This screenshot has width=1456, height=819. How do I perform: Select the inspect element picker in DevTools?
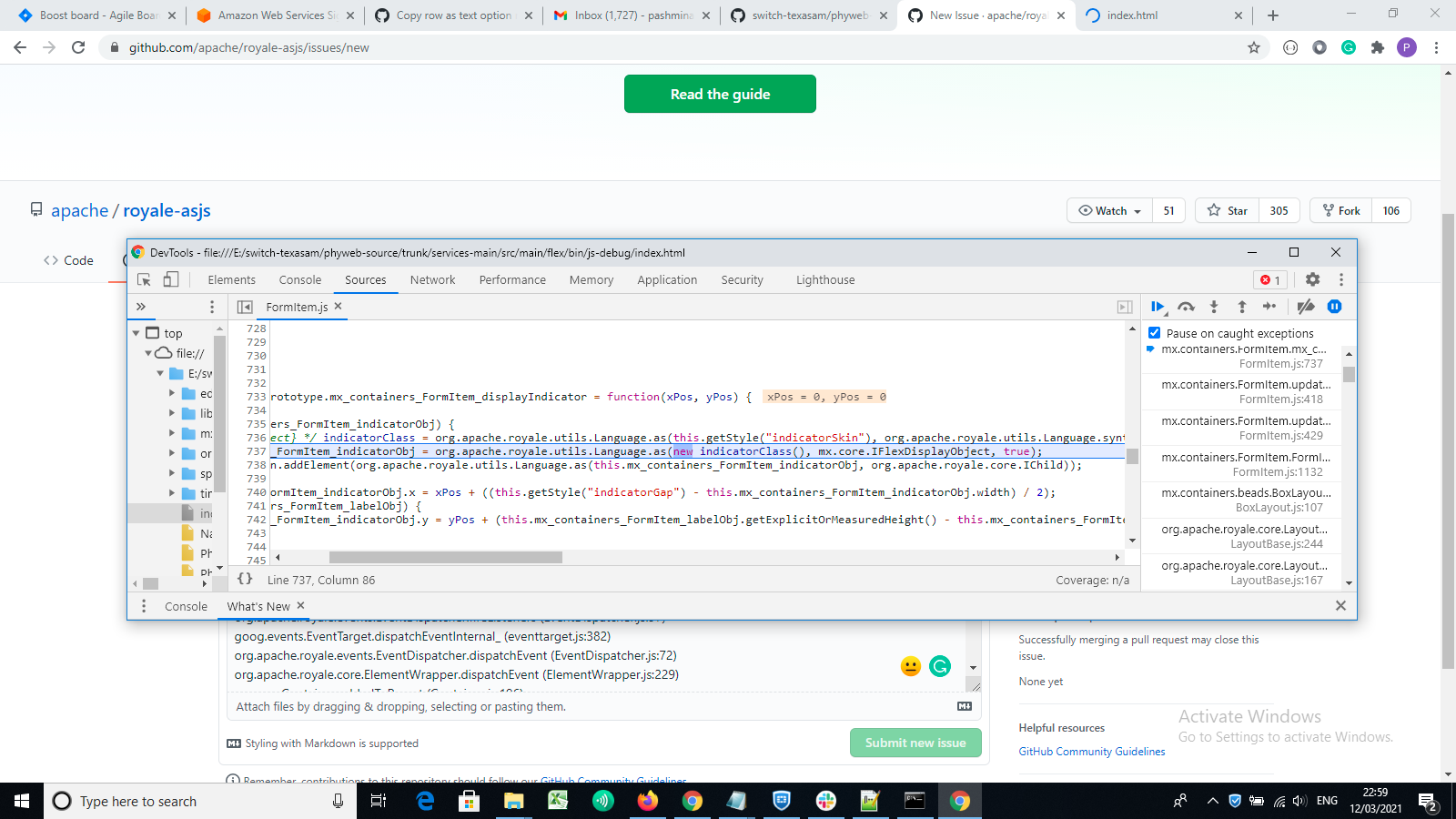[144, 279]
